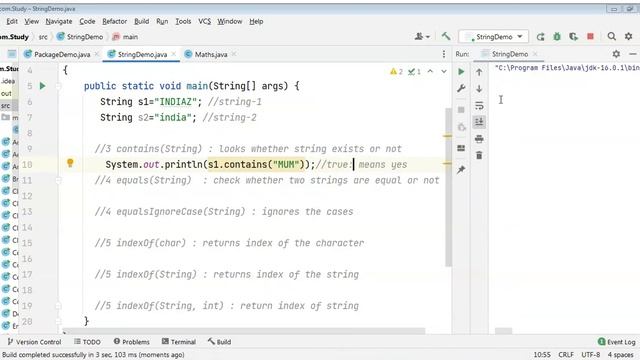
Task: Toggle scroll to end in console
Action: pos(479,122)
